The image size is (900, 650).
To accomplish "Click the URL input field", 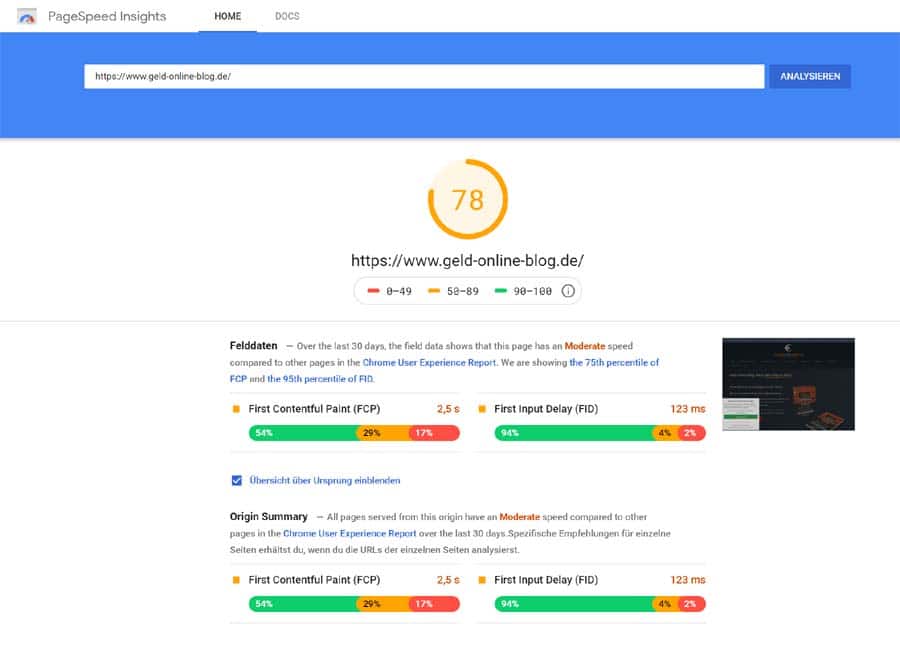I will coord(424,76).
